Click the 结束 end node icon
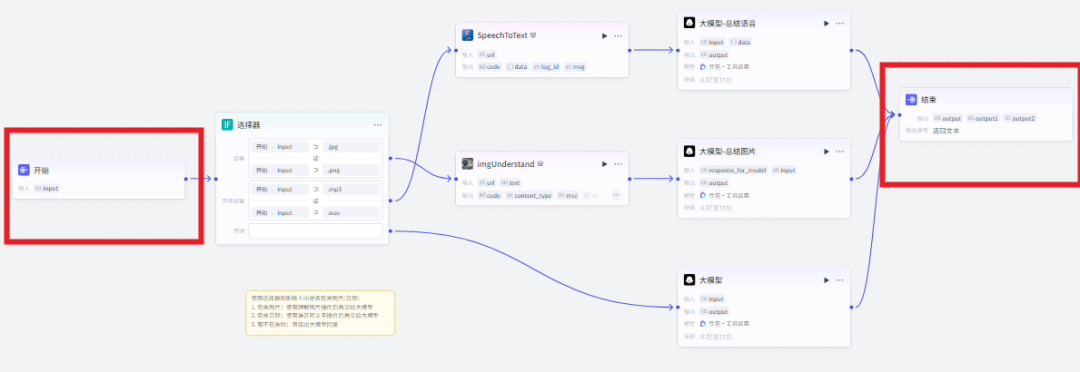 911,100
